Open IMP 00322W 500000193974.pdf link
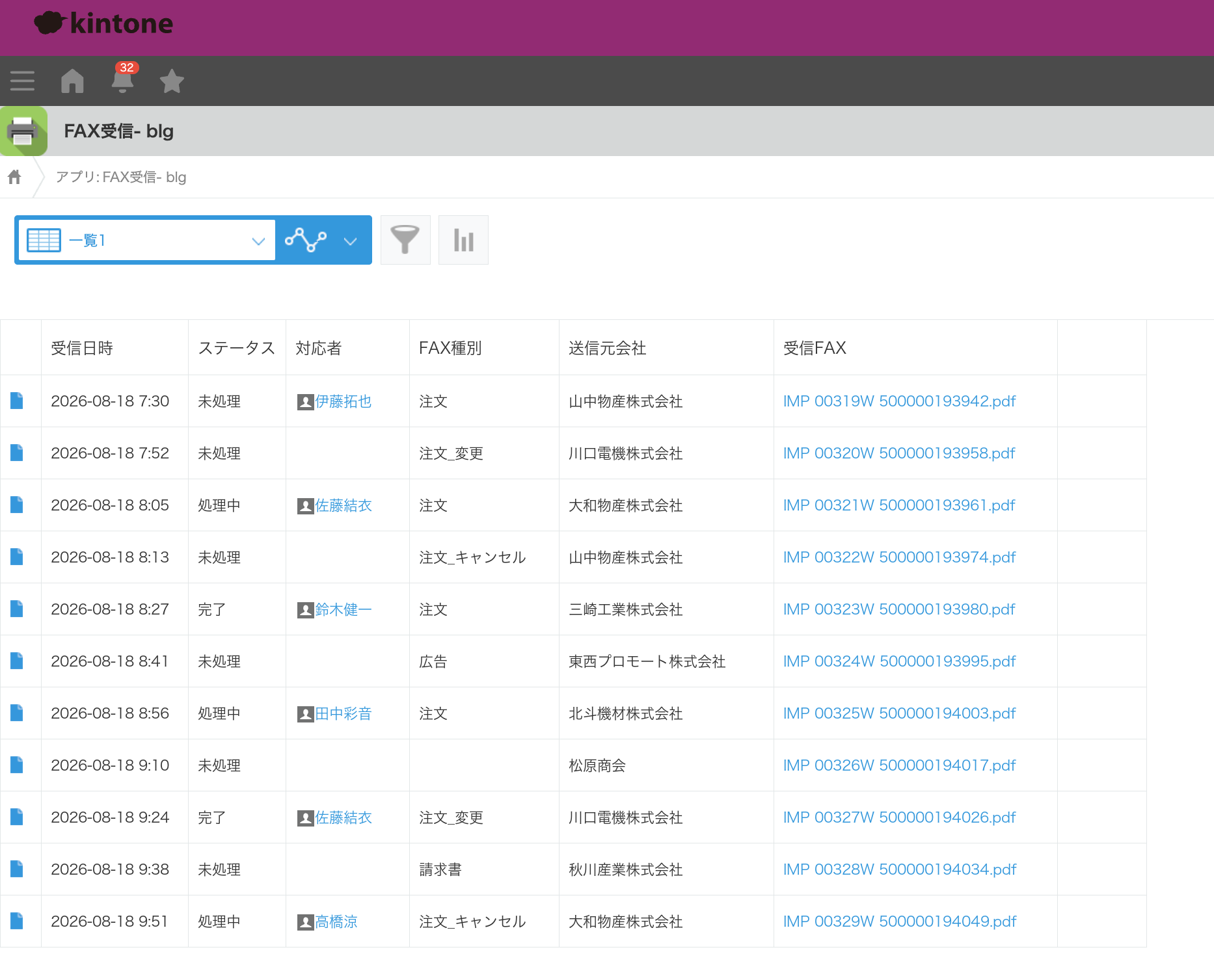Viewport: 1214px width, 980px height. tap(899, 557)
